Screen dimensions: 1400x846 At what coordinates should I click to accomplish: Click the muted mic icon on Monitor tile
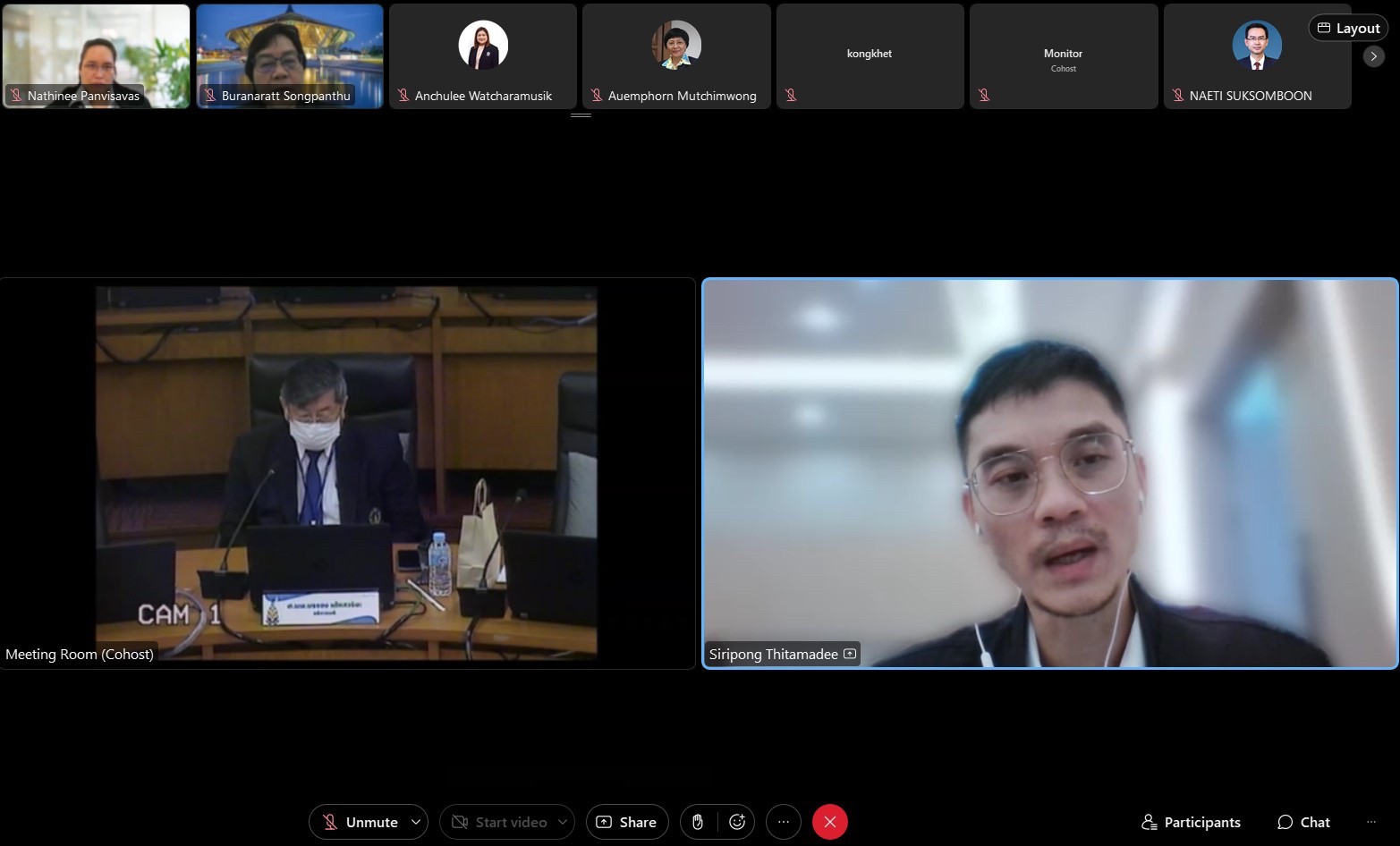click(984, 95)
